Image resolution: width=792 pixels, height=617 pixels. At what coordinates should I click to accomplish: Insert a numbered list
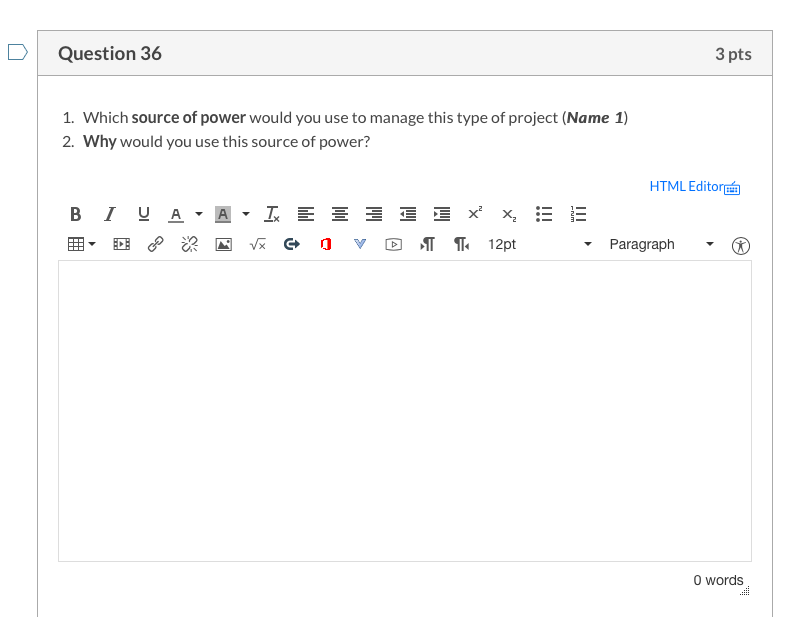pos(578,214)
